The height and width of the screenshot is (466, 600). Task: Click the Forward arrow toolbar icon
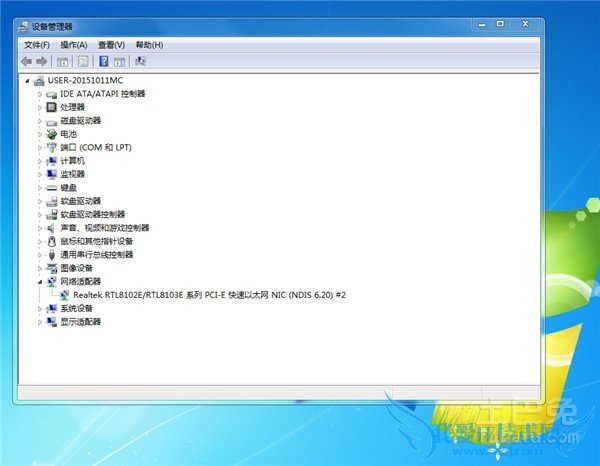coord(41,61)
